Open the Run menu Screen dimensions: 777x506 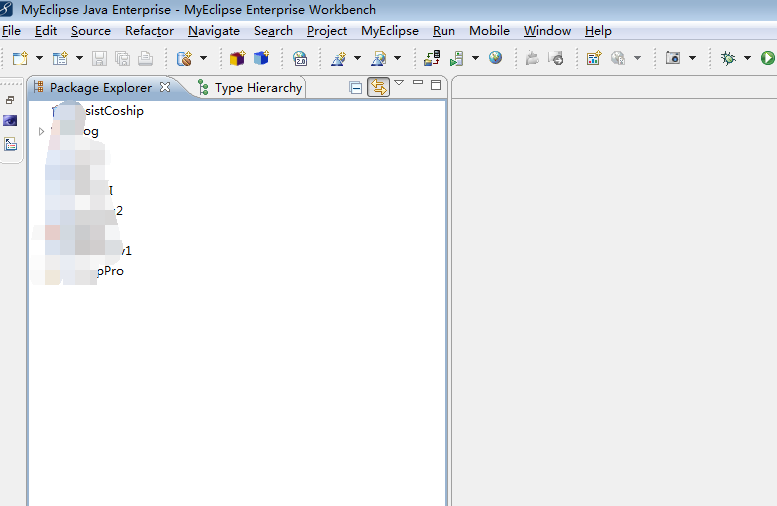[444, 31]
